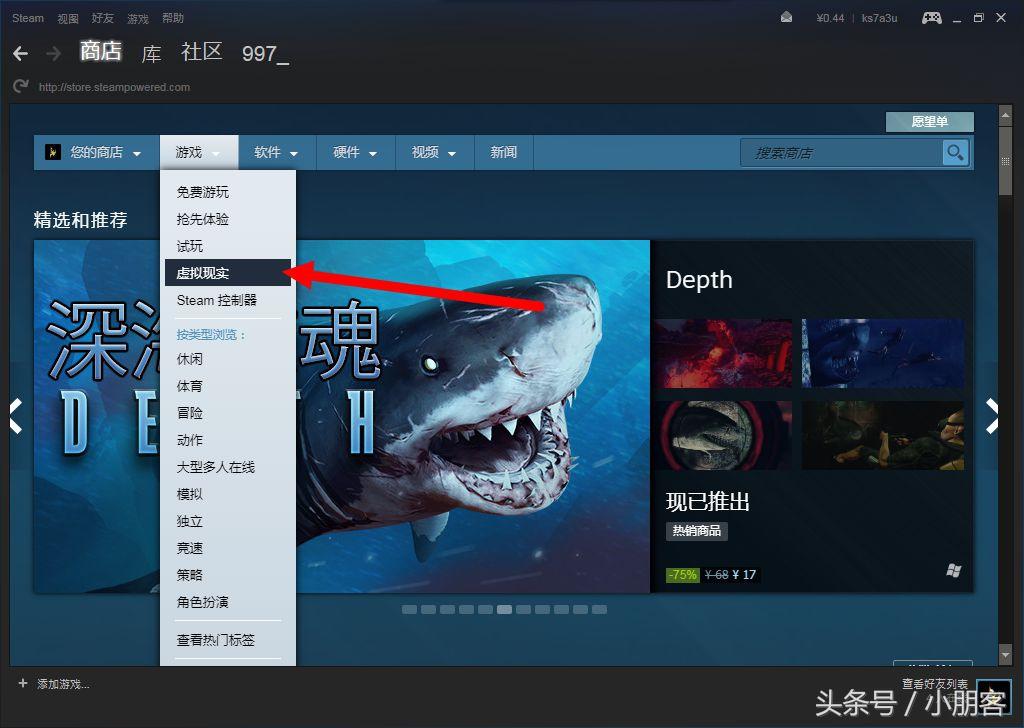Click the highlighted sixth carousel indicator
Viewport: 1024px width, 728px height.
504,609
